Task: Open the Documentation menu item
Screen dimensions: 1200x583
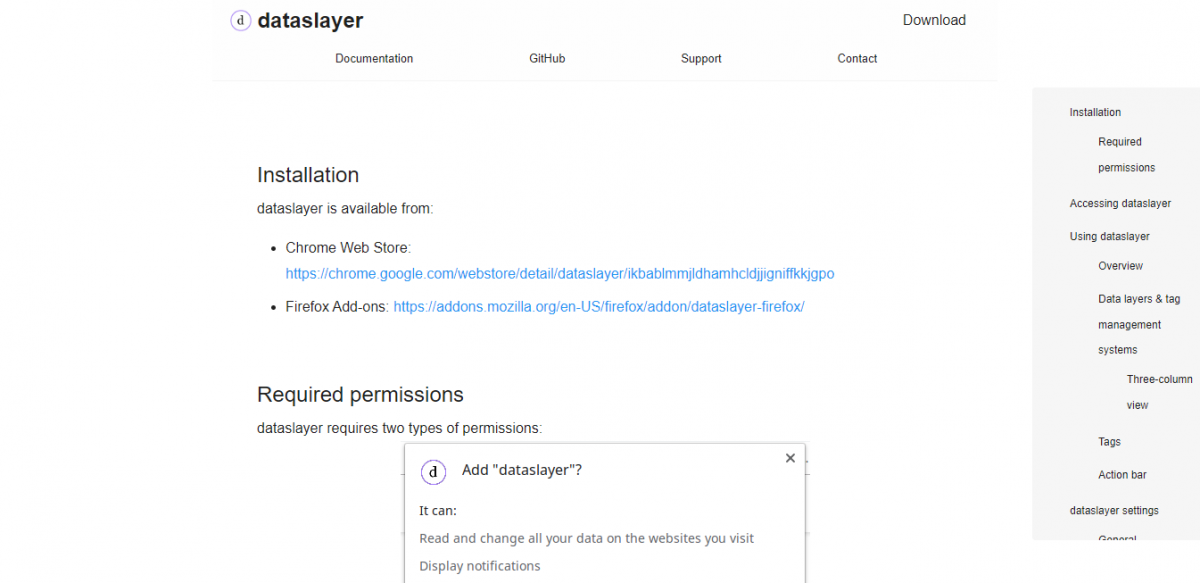Action: point(374,58)
